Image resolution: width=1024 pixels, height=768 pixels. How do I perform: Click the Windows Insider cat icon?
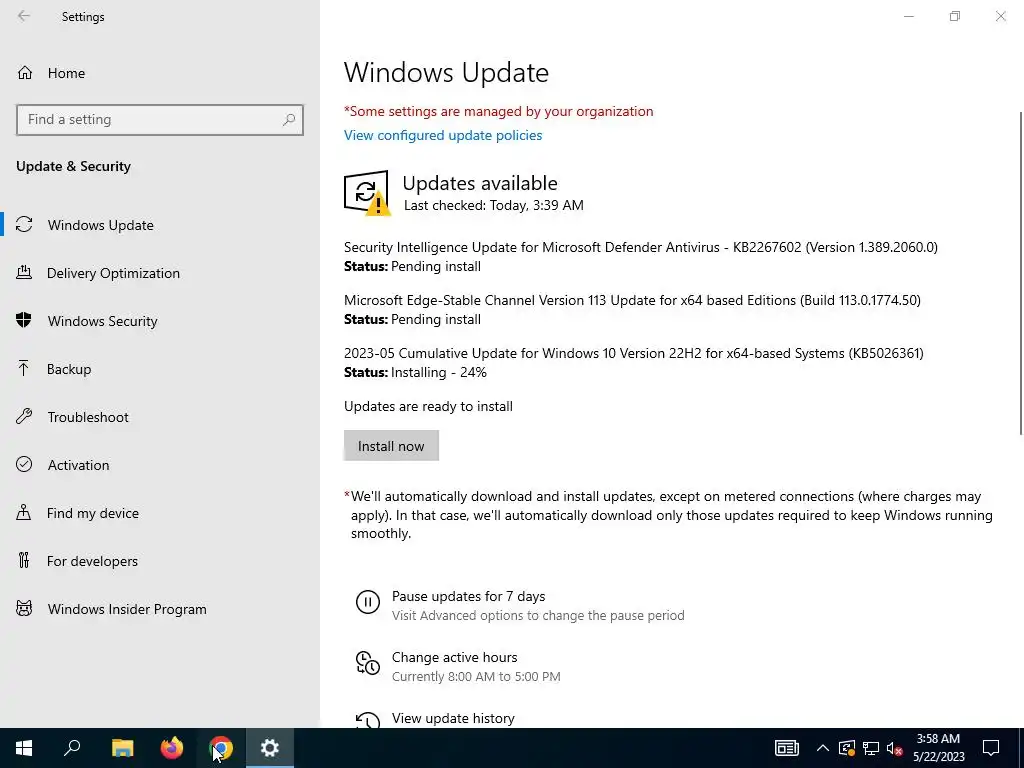[x=24, y=609]
